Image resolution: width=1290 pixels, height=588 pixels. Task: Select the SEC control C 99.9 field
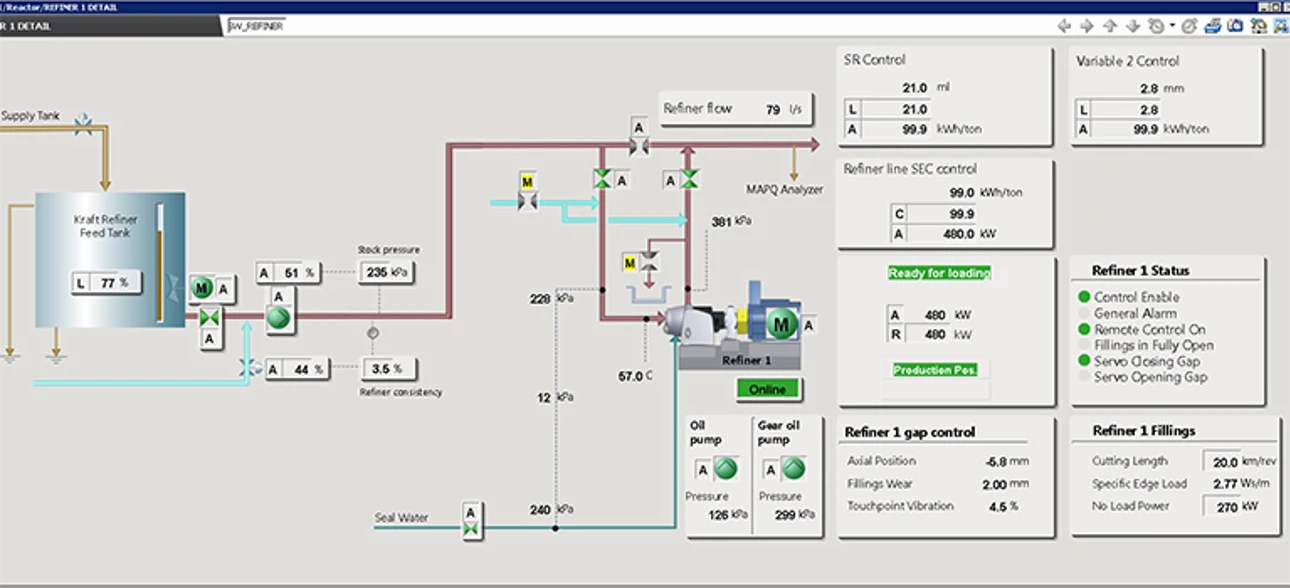pos(934,214)
